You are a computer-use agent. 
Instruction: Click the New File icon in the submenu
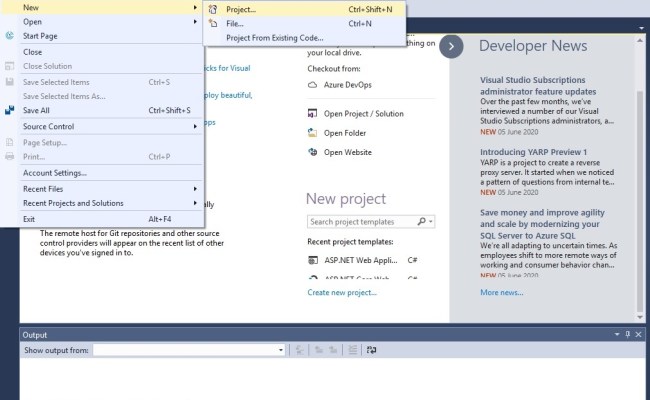tap(213, 23)
